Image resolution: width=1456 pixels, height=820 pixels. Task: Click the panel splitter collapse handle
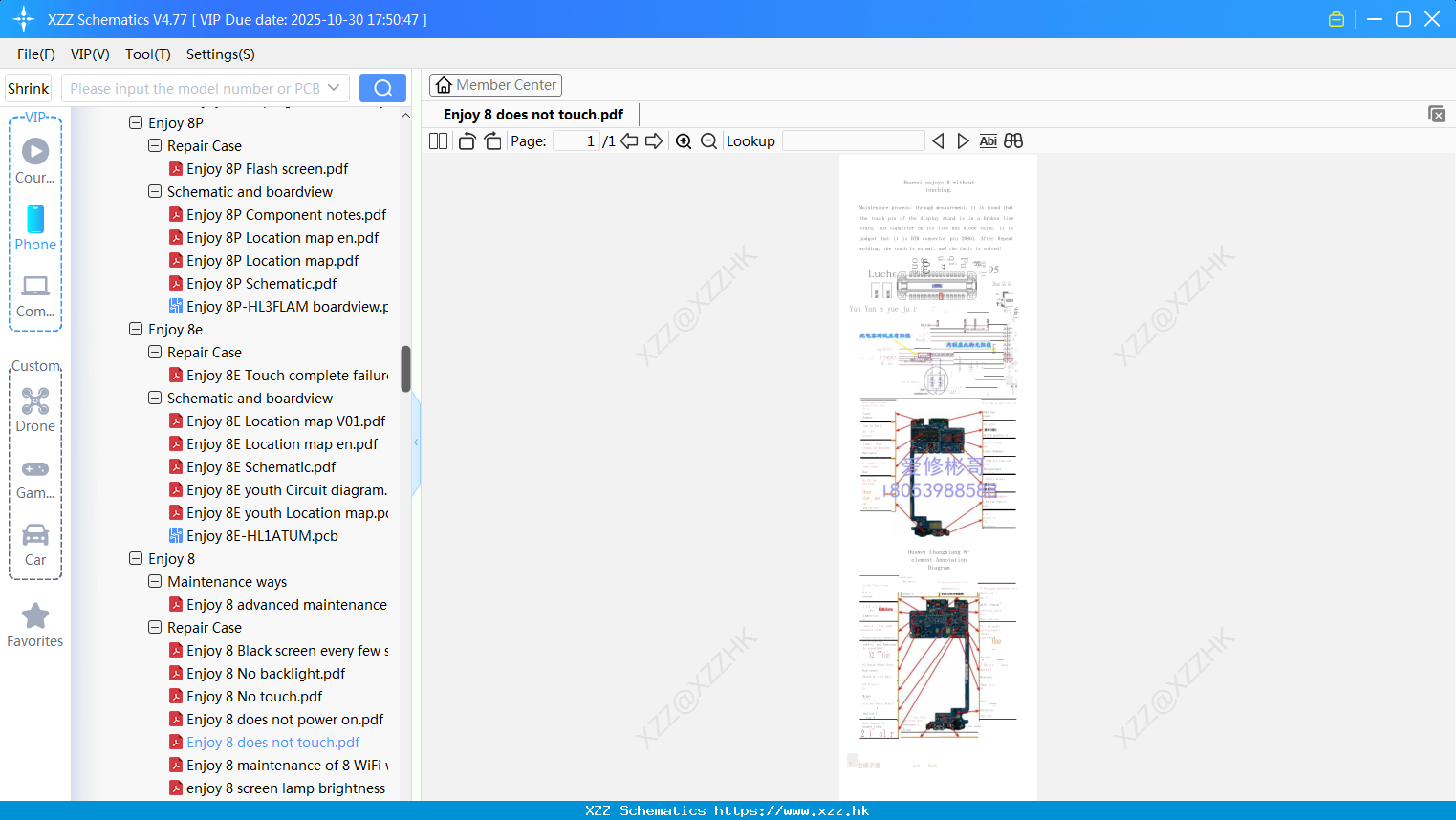tap(416, 442)
